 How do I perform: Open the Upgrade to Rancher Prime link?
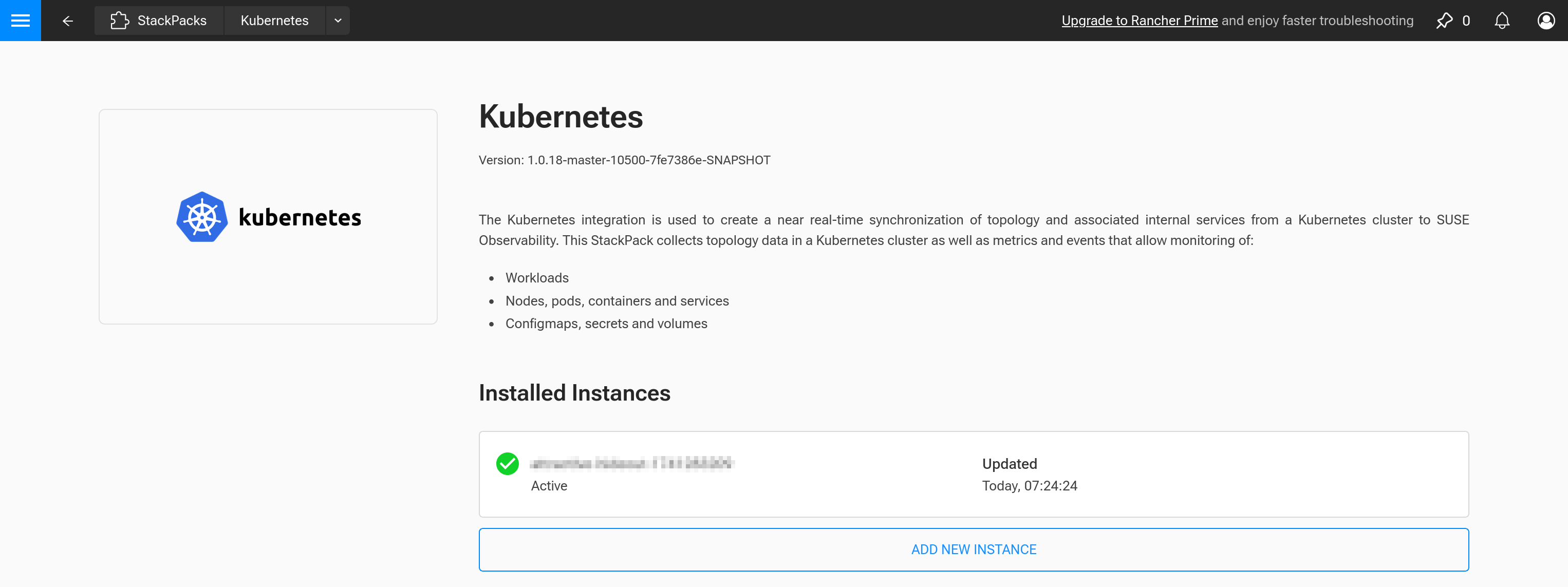pyautogui.click(x=1139, y=20)
